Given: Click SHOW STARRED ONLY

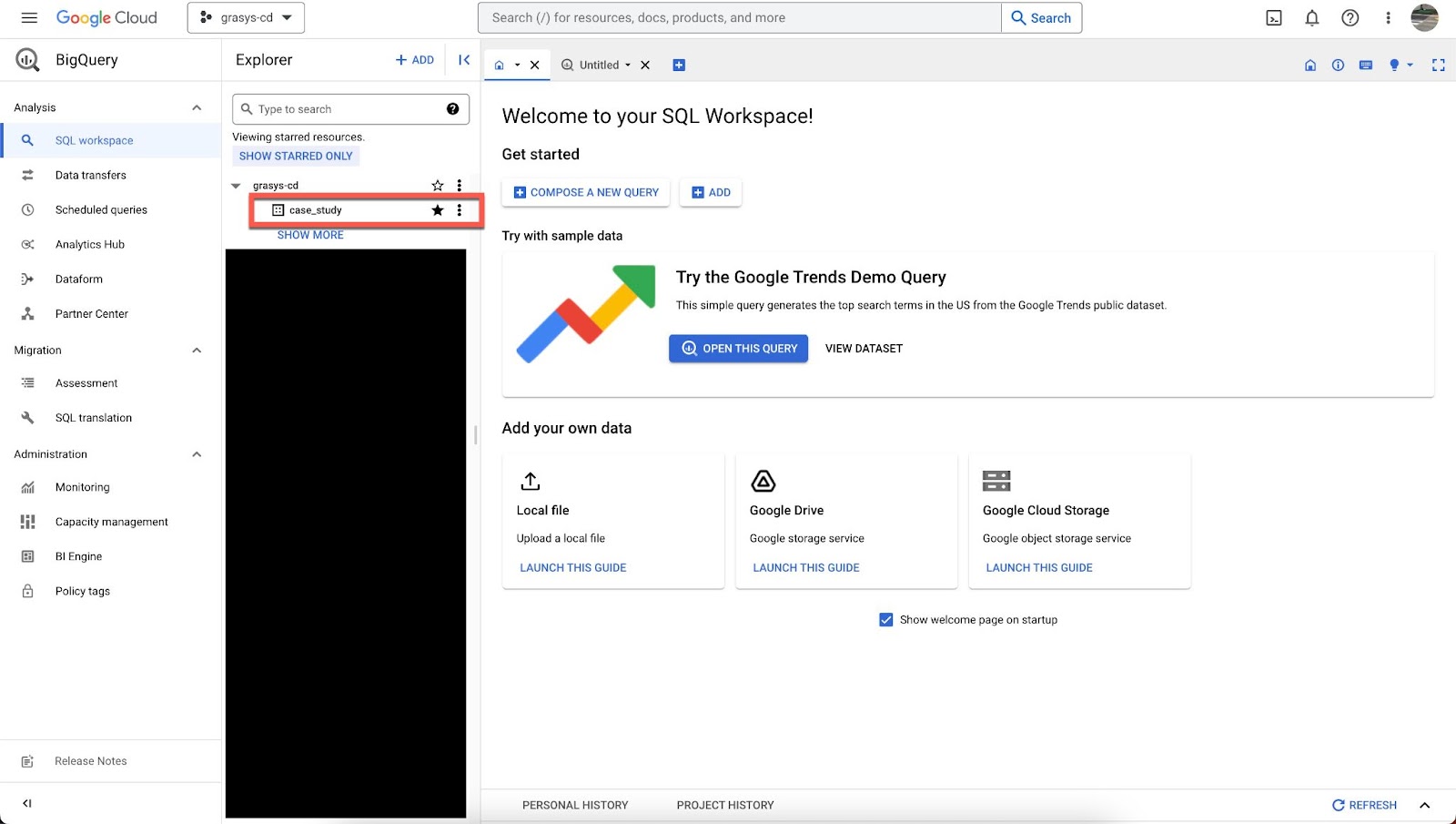Looking at the screenshot, I should [296, 156].
